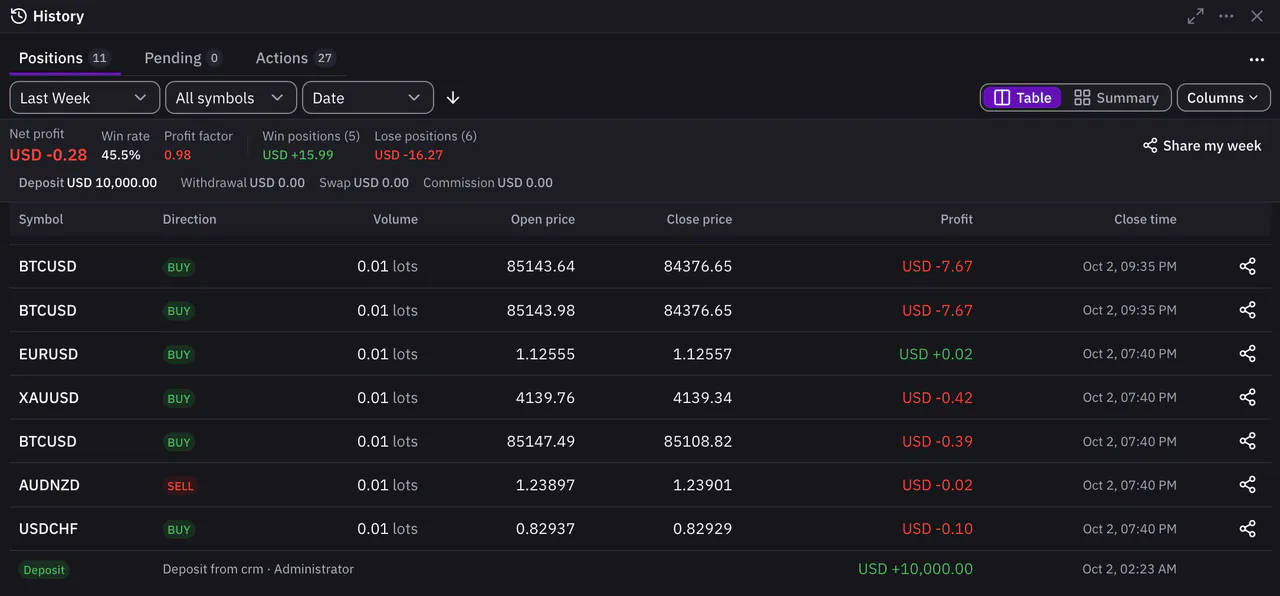Click the profit USD -0.10

pyautogui.click(x=938, y=529)
